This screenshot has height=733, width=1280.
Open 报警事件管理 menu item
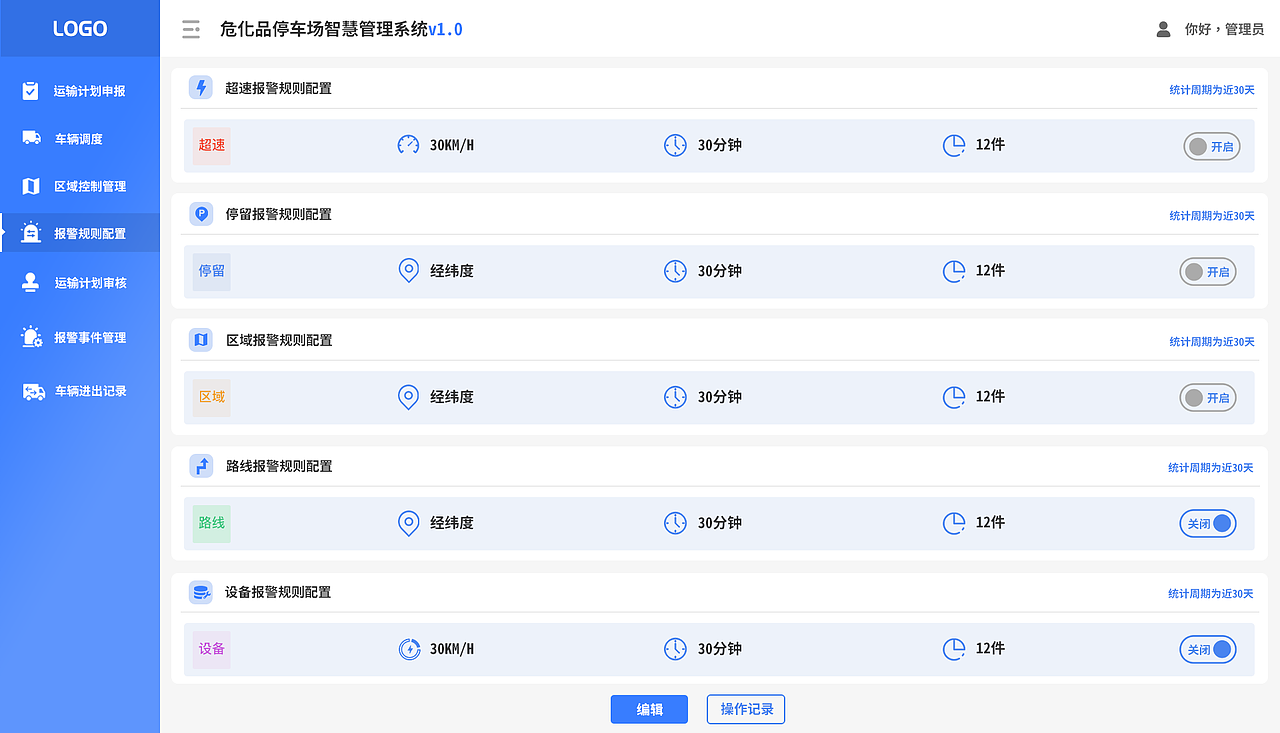tap(80, 338)
